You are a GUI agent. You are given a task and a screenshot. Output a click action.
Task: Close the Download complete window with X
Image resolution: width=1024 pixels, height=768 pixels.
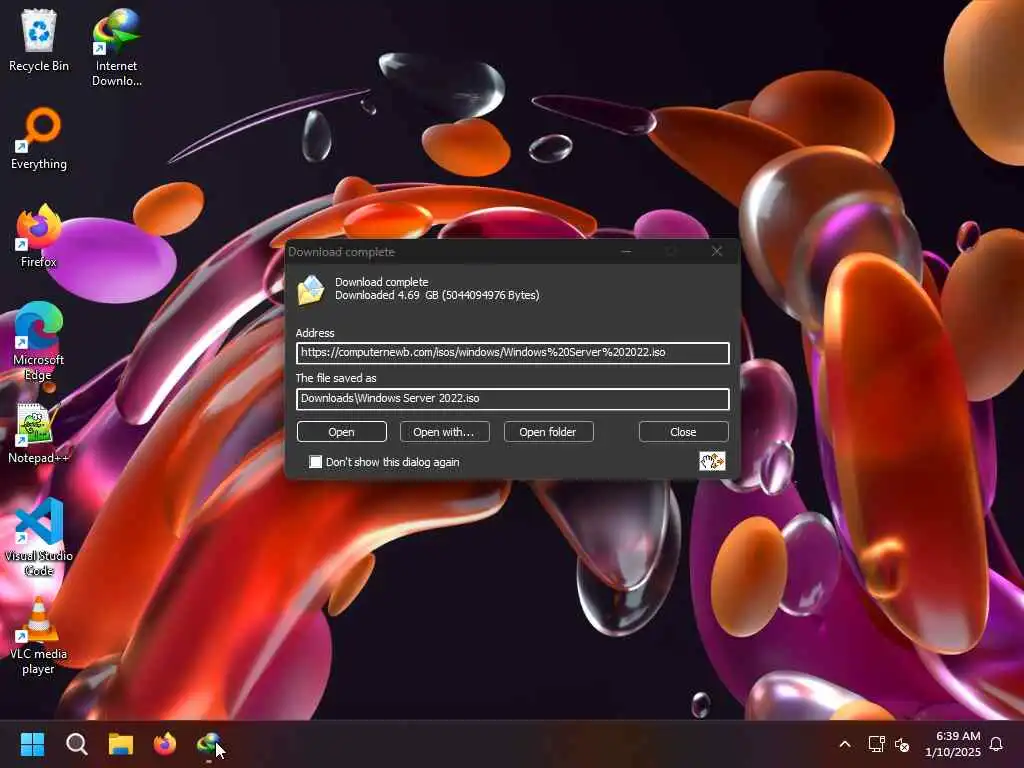click(x=716, y=251)
